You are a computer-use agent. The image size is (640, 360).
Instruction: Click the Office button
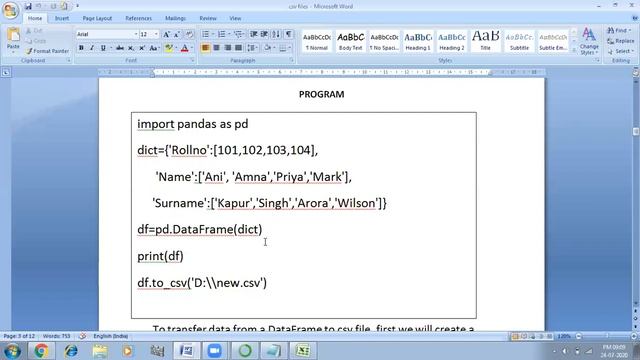(x=10, y=10)
